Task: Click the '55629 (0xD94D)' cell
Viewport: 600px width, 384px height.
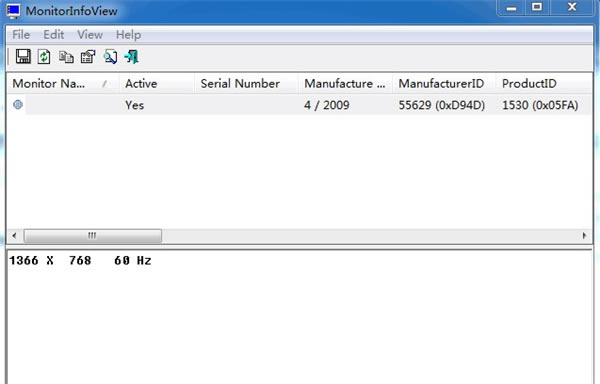Action: 442,105
